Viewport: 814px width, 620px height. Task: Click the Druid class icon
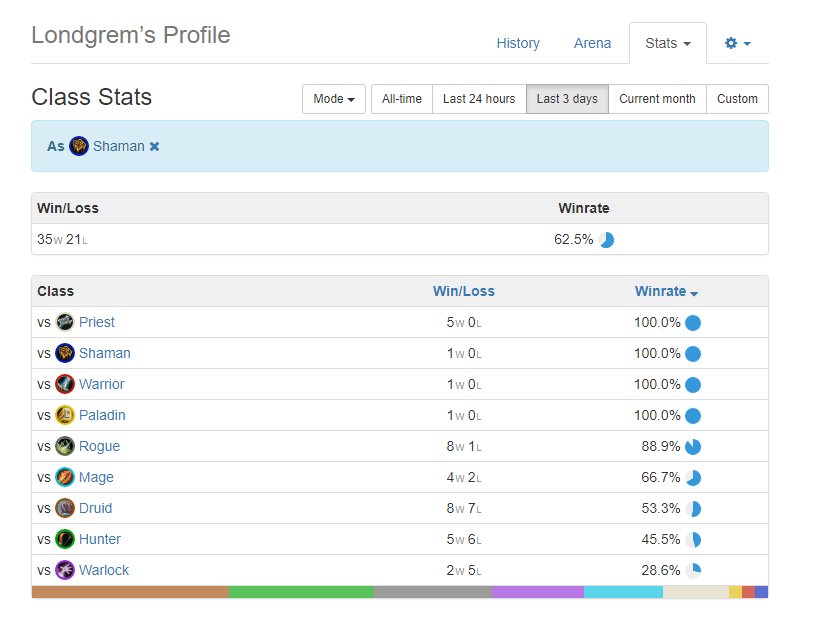pyautogui.click(x=65, y=508)
